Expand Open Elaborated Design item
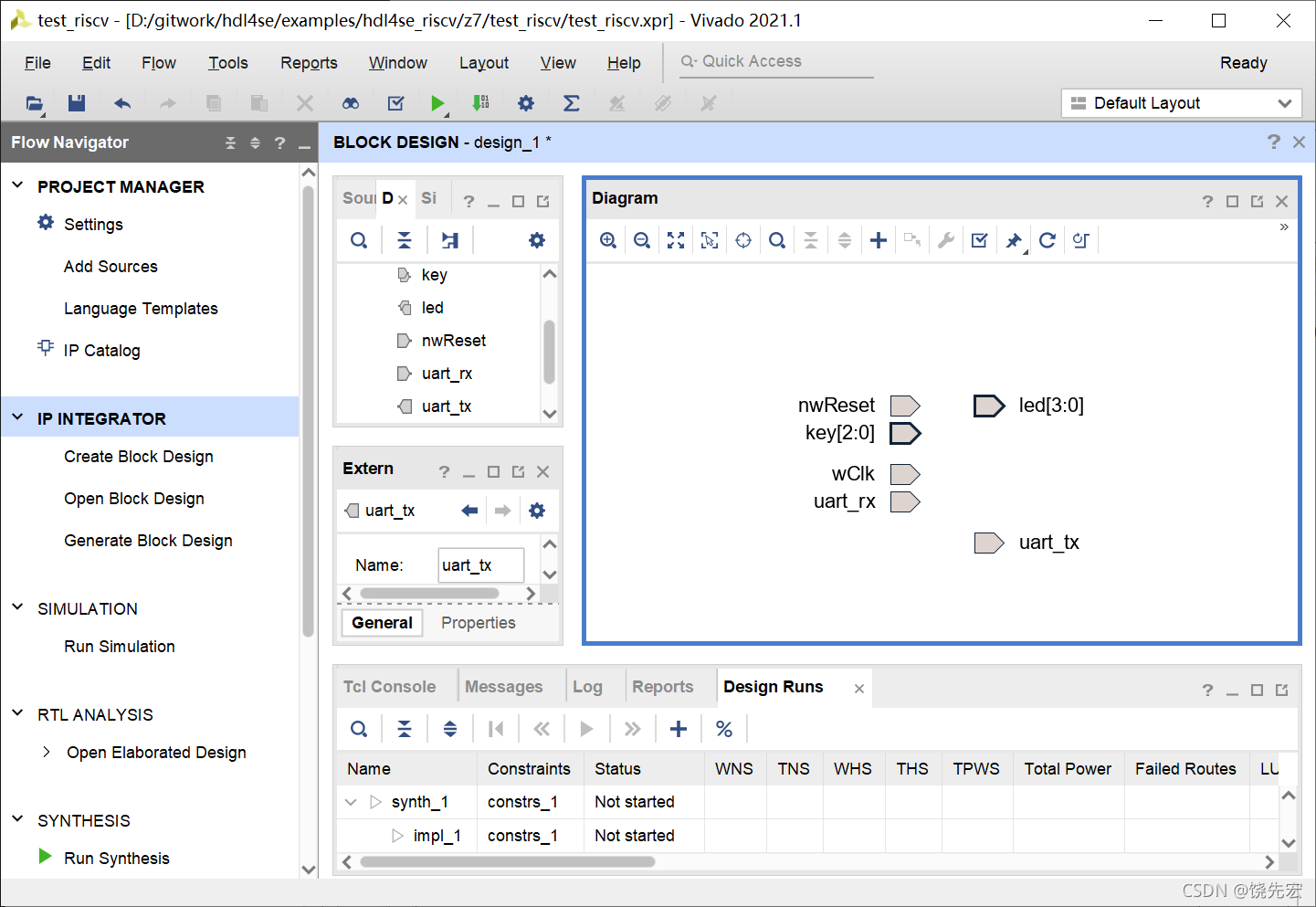 coord(47,752)
